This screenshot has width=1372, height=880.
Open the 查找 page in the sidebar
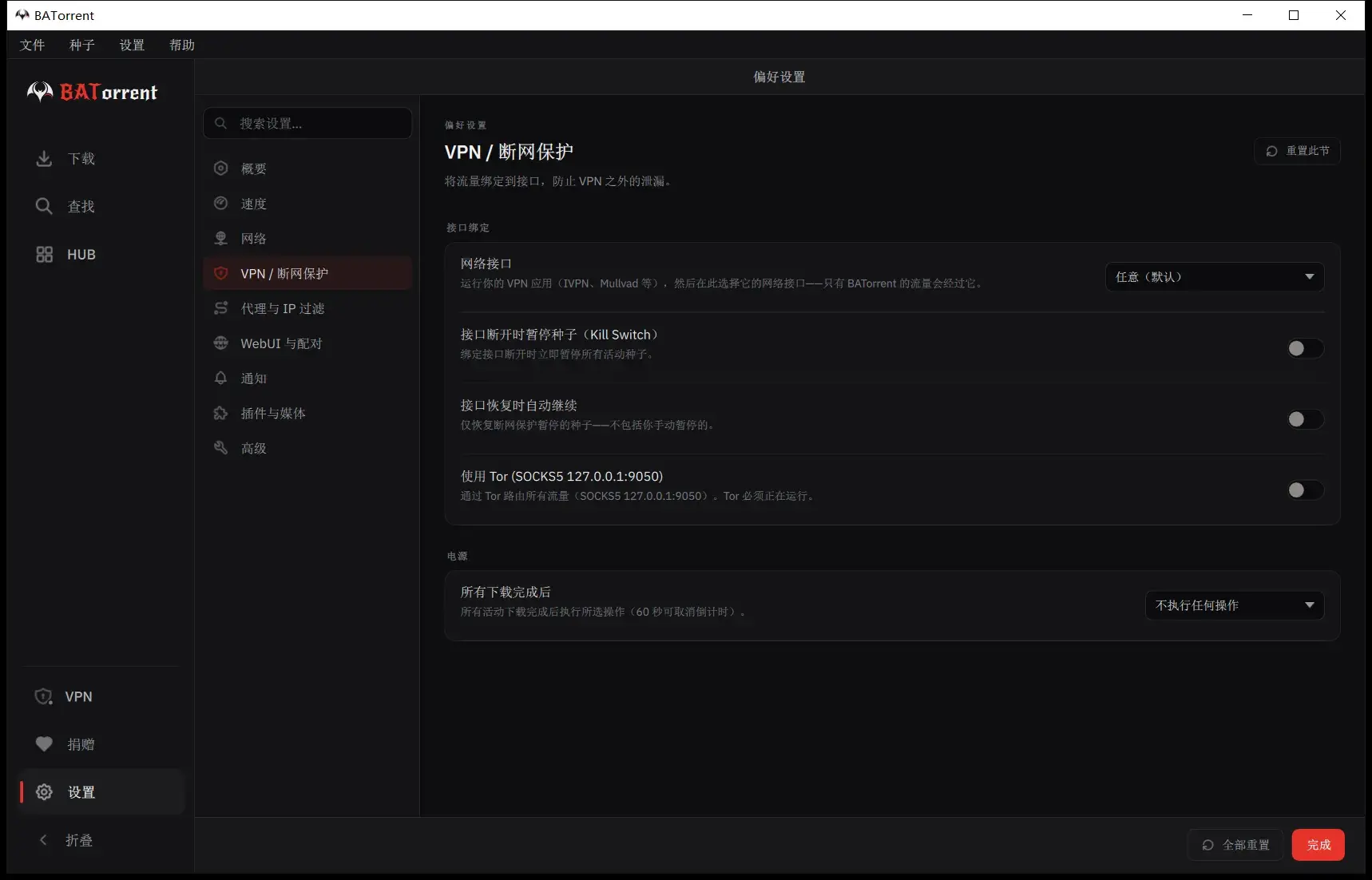point(101,206)
